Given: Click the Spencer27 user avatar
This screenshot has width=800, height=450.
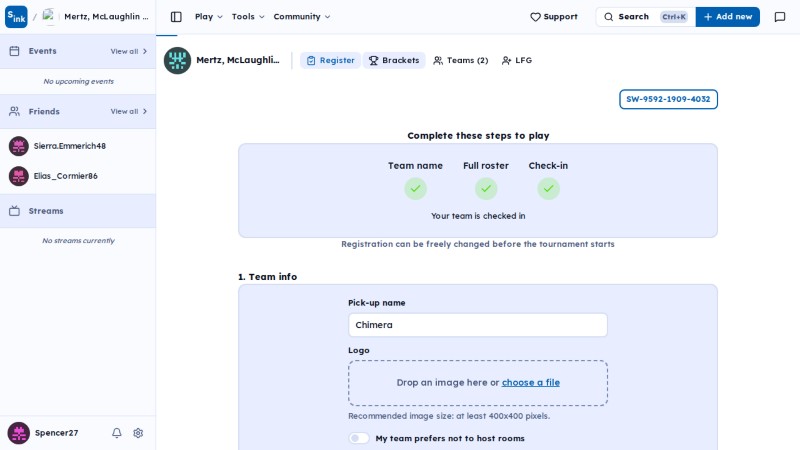Looking at the screenshot, I should point(18,433).
